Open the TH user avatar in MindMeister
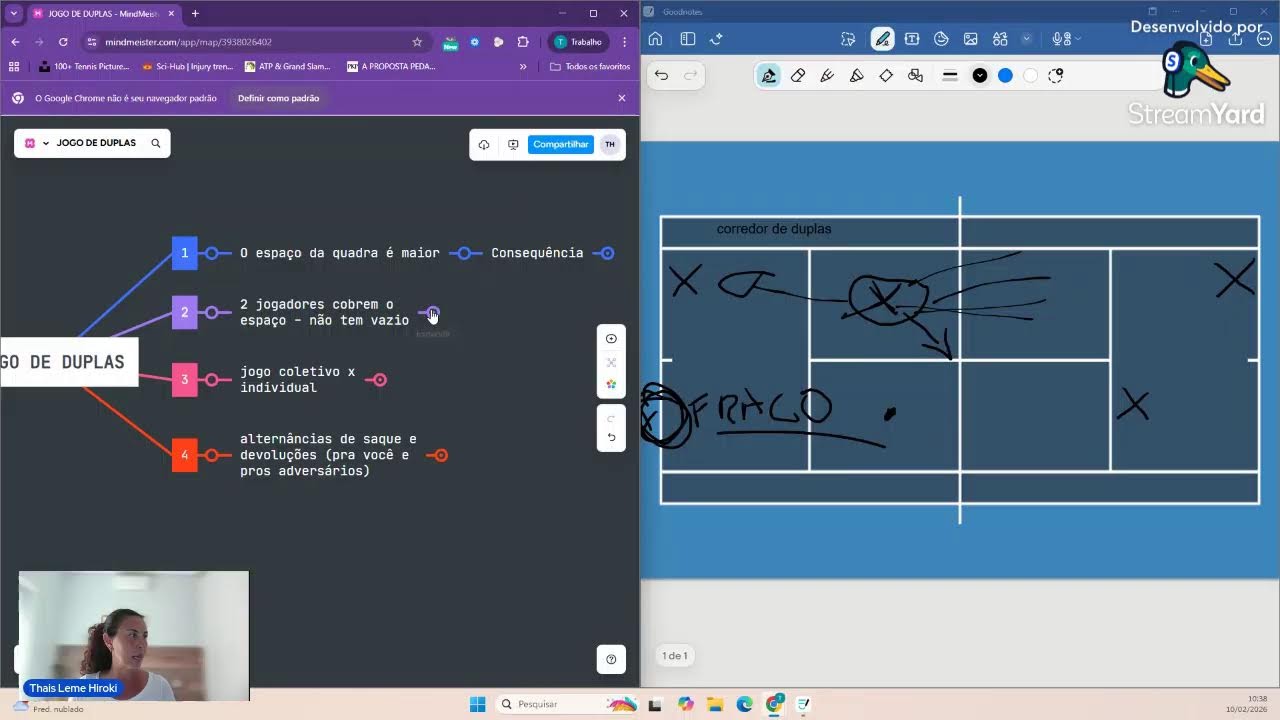The image size is (1280, 720). pyautogui.click(x=610, y=144)
